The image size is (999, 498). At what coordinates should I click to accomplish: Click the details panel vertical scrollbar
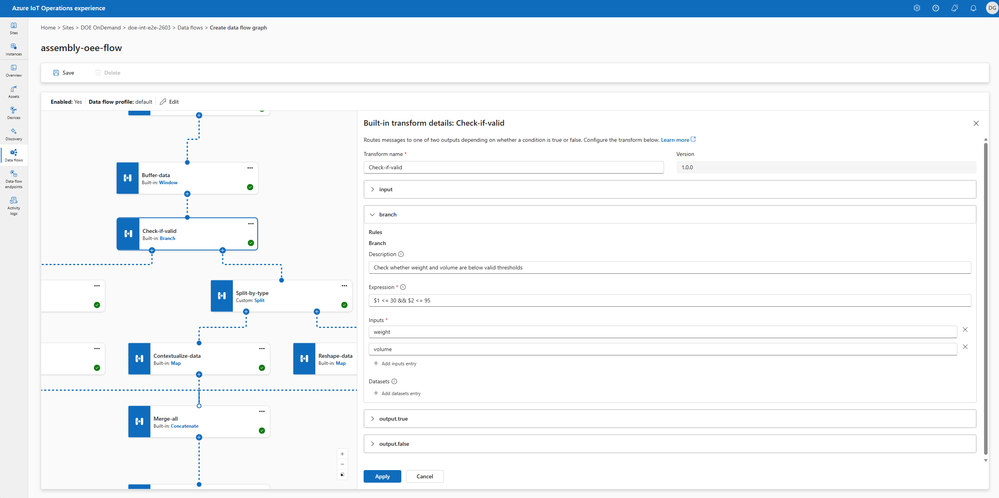986,298
